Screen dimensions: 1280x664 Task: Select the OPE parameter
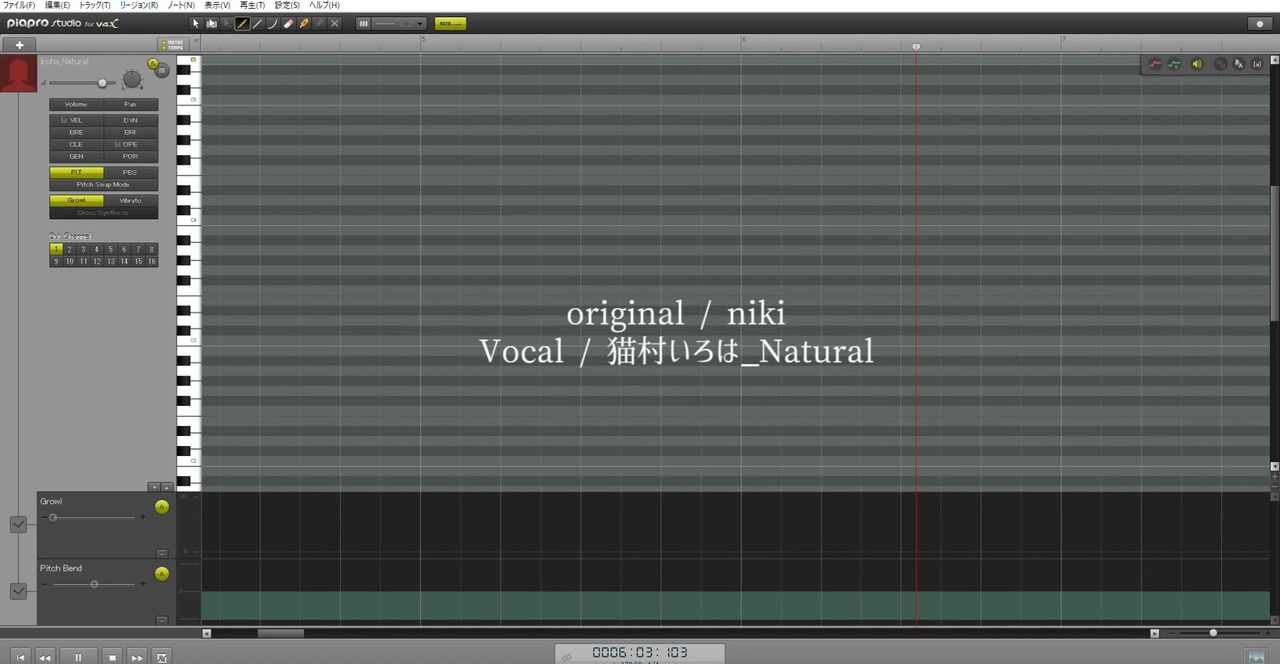click(x=131, y=144)
